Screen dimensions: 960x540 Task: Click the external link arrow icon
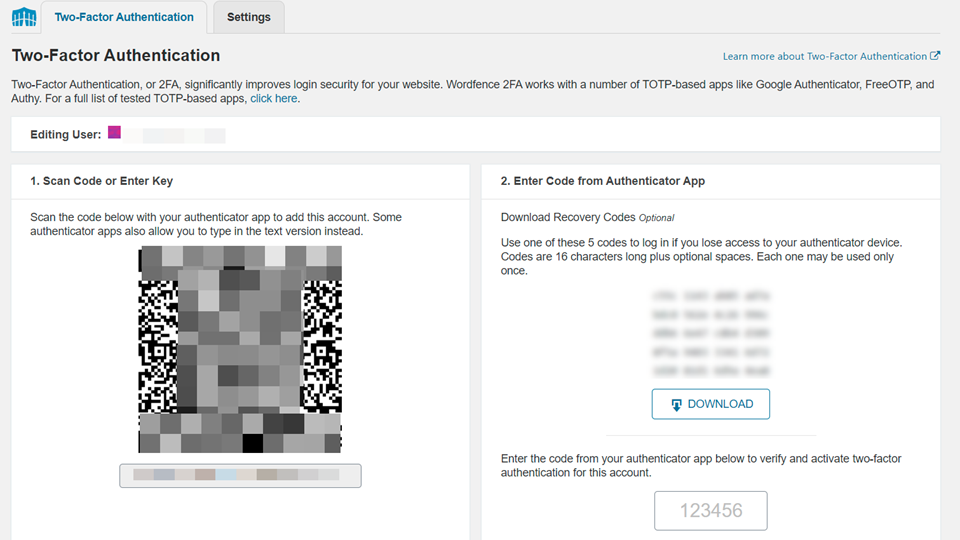pos(935,57)
